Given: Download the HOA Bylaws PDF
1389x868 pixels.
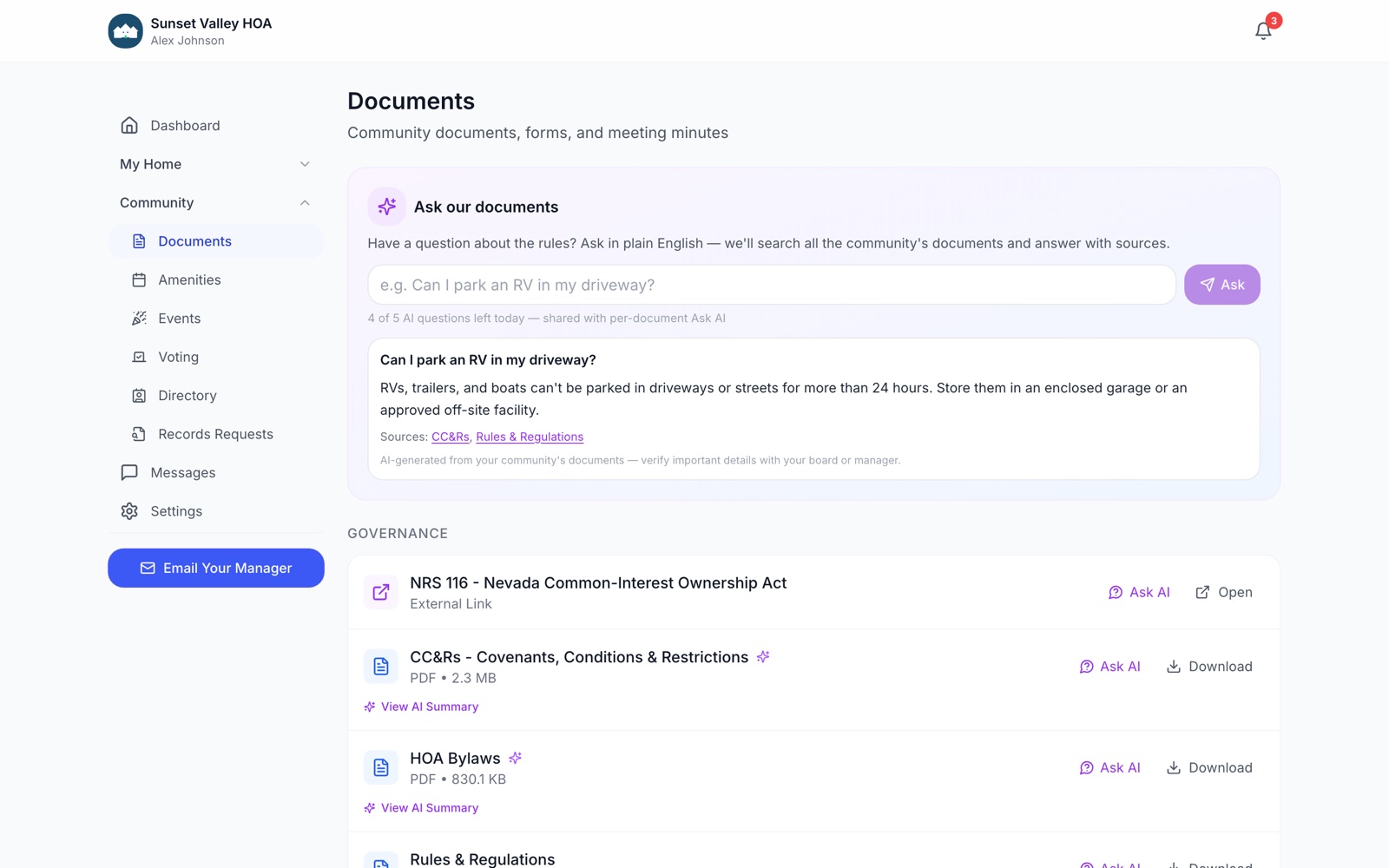Looking at the screenshot, I should (1209, 767).
